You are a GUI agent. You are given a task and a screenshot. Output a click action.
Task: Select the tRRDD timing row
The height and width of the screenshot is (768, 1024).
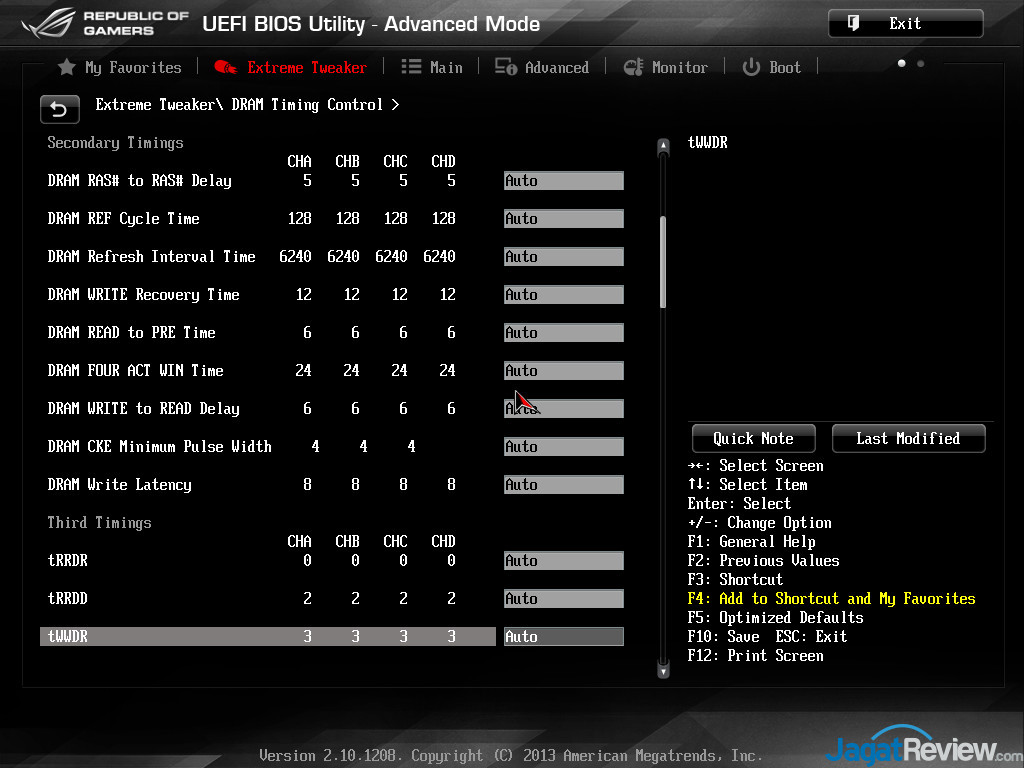pyautogui.click(x=250, y=599)
